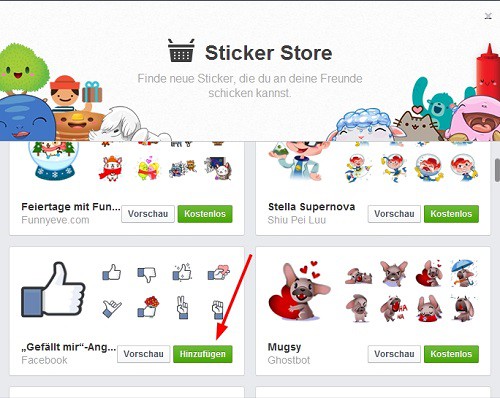Select the shaka hand sticker
Screen dimensions: 500x398
point(111,308)
